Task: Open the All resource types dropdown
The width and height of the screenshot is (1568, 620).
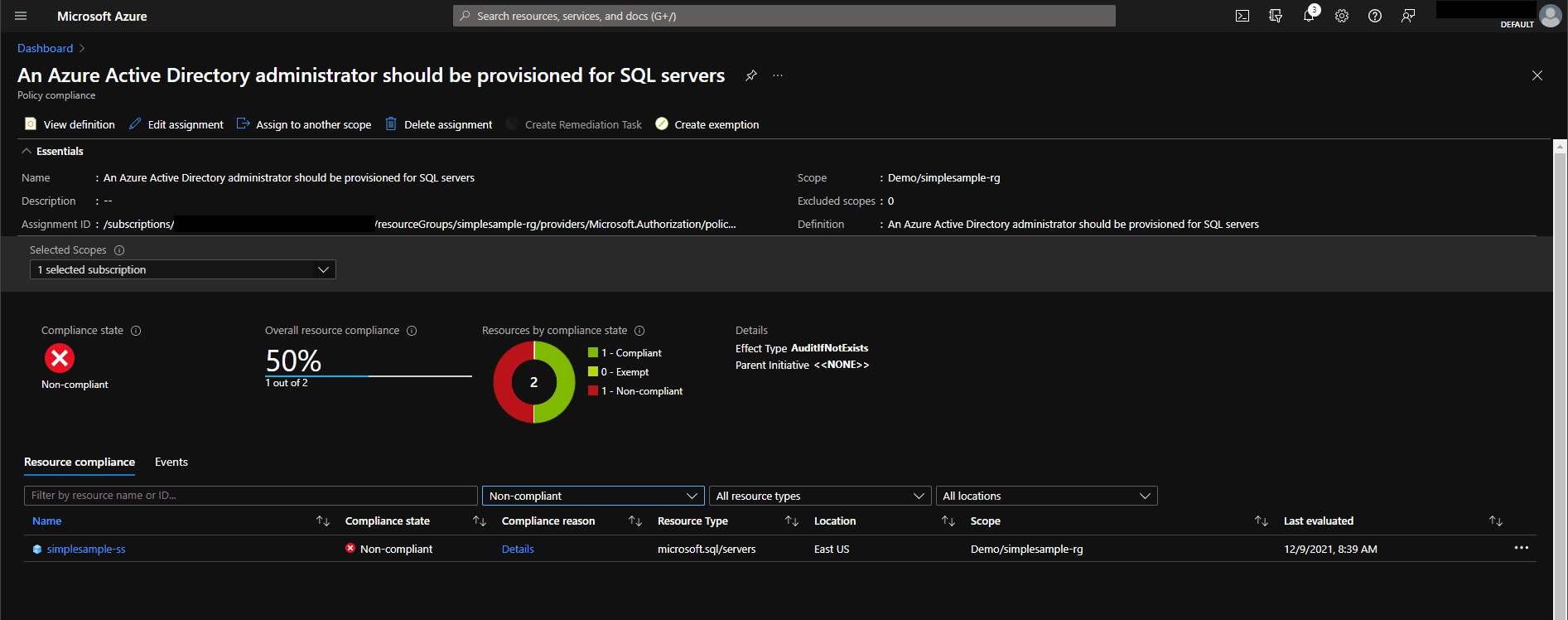Action: (x=820, y=496)
